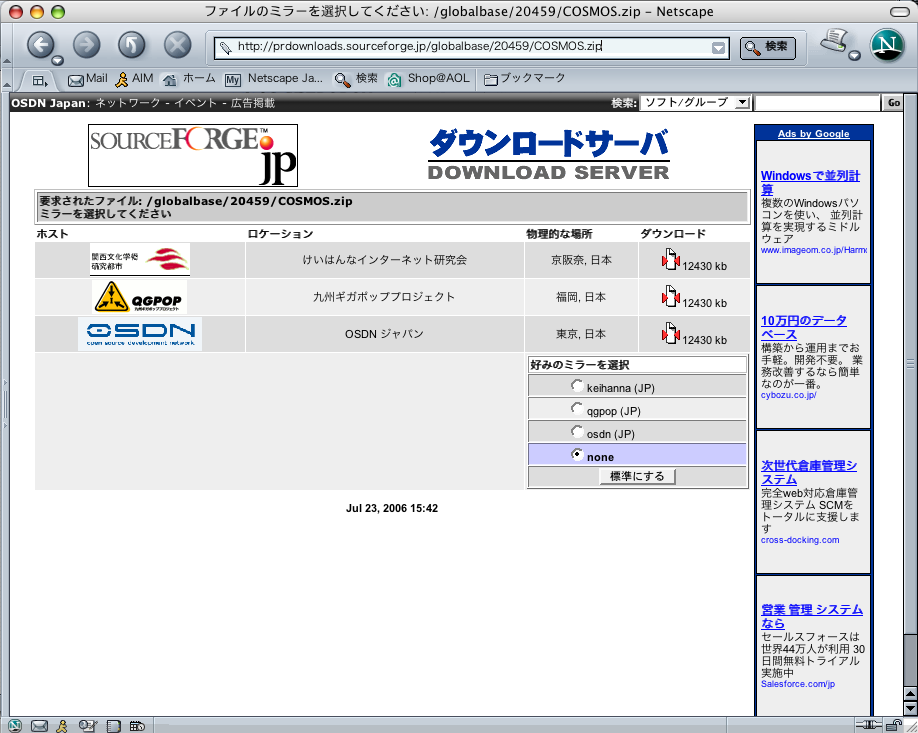Click the OSDN host logo
This screenshot has height=733, width=918.
140,334
